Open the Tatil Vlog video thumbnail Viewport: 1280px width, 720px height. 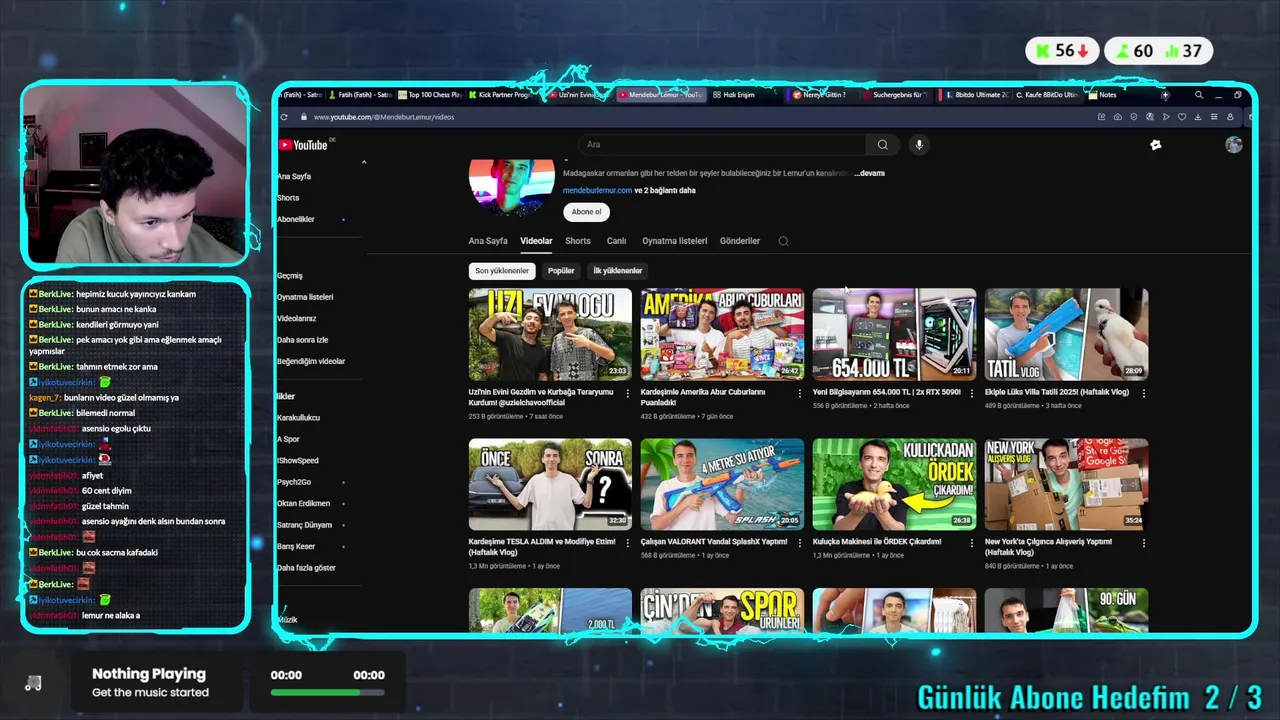pyautogui.click(x=1066, y=334)
